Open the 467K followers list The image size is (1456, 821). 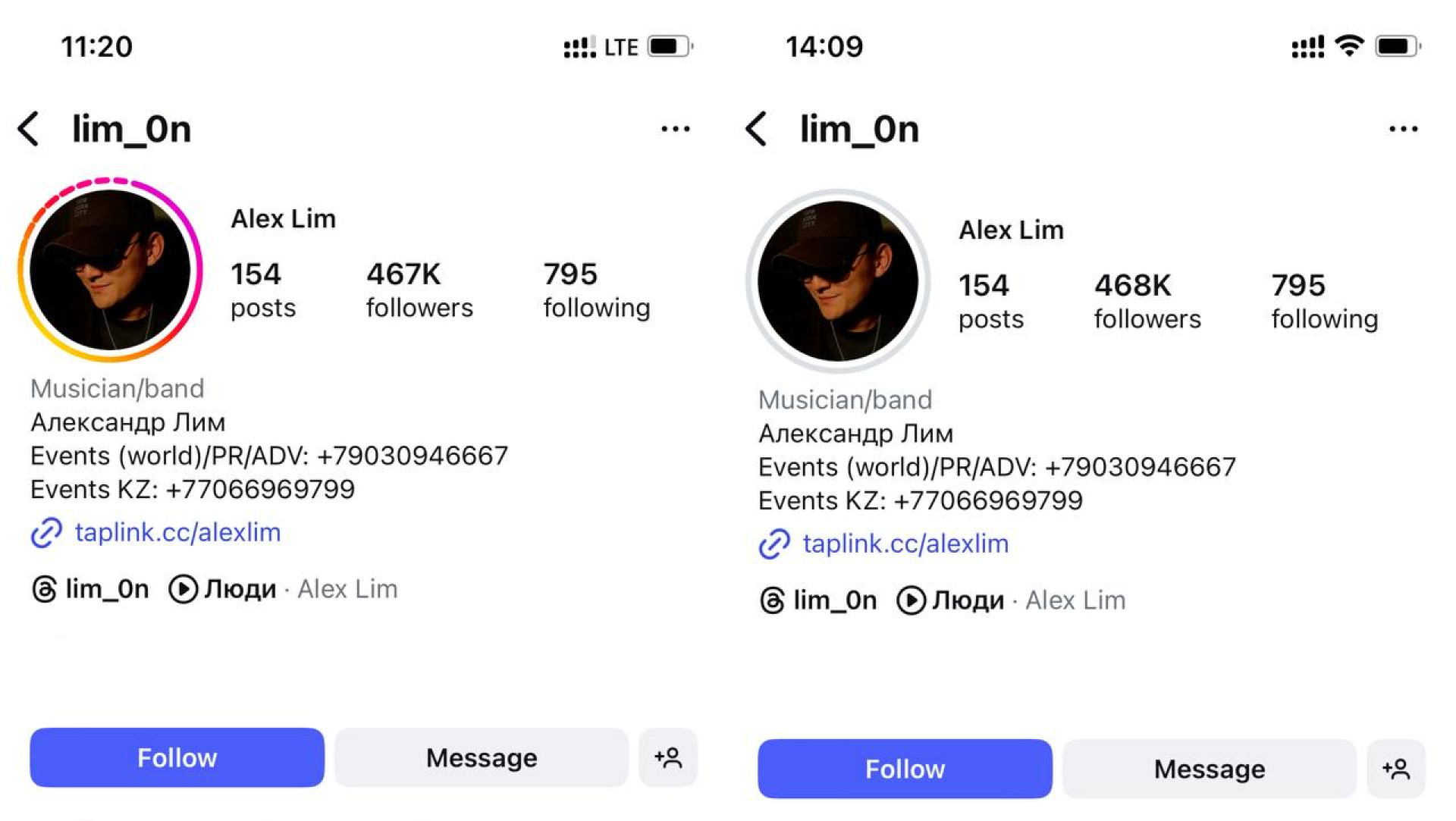(419, 290)
